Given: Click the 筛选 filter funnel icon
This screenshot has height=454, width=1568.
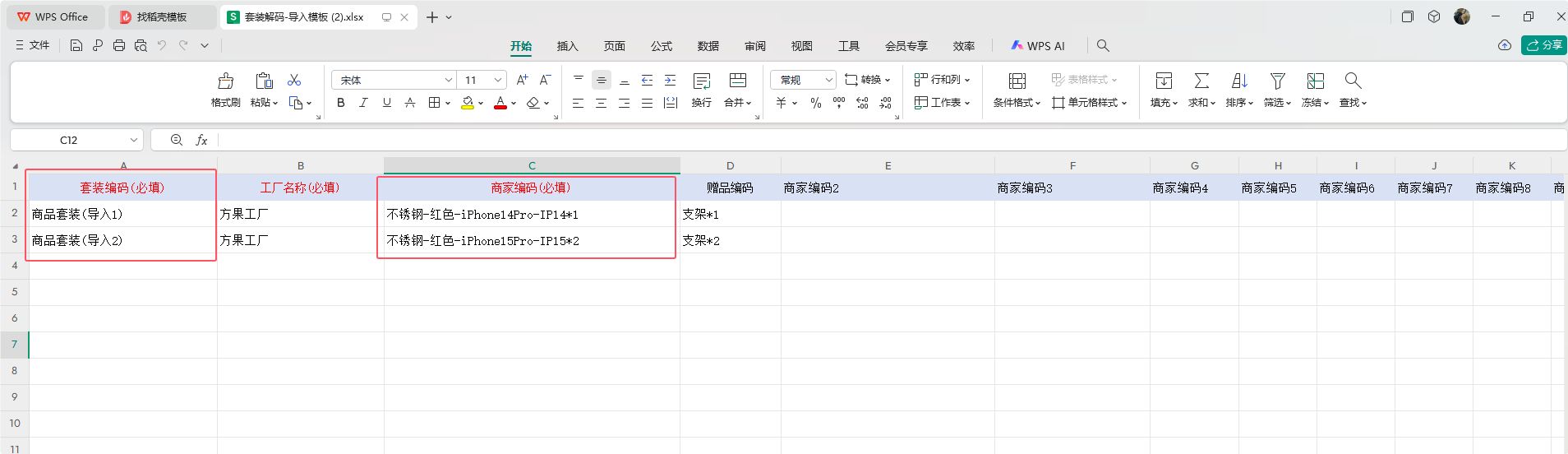Looking at the screenshot, I should [x=1277, y=81].
